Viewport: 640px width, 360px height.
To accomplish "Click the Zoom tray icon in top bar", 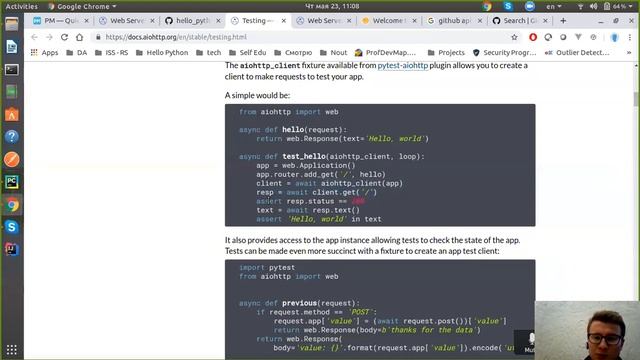I will (x=529, y=6).
